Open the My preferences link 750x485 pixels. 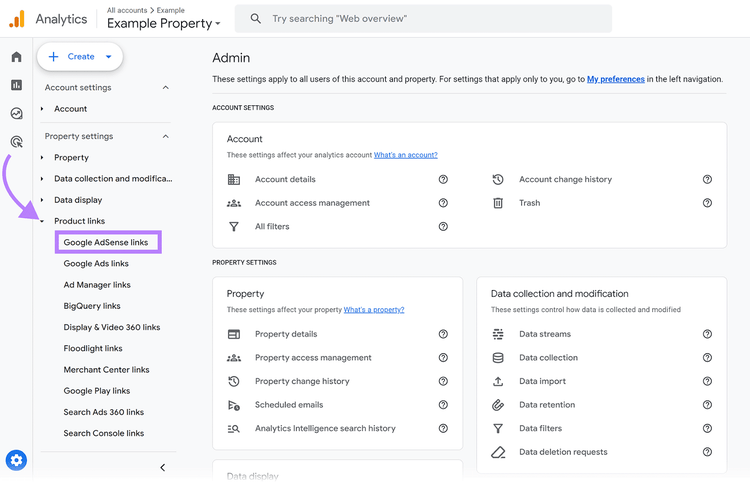[616, 79]
